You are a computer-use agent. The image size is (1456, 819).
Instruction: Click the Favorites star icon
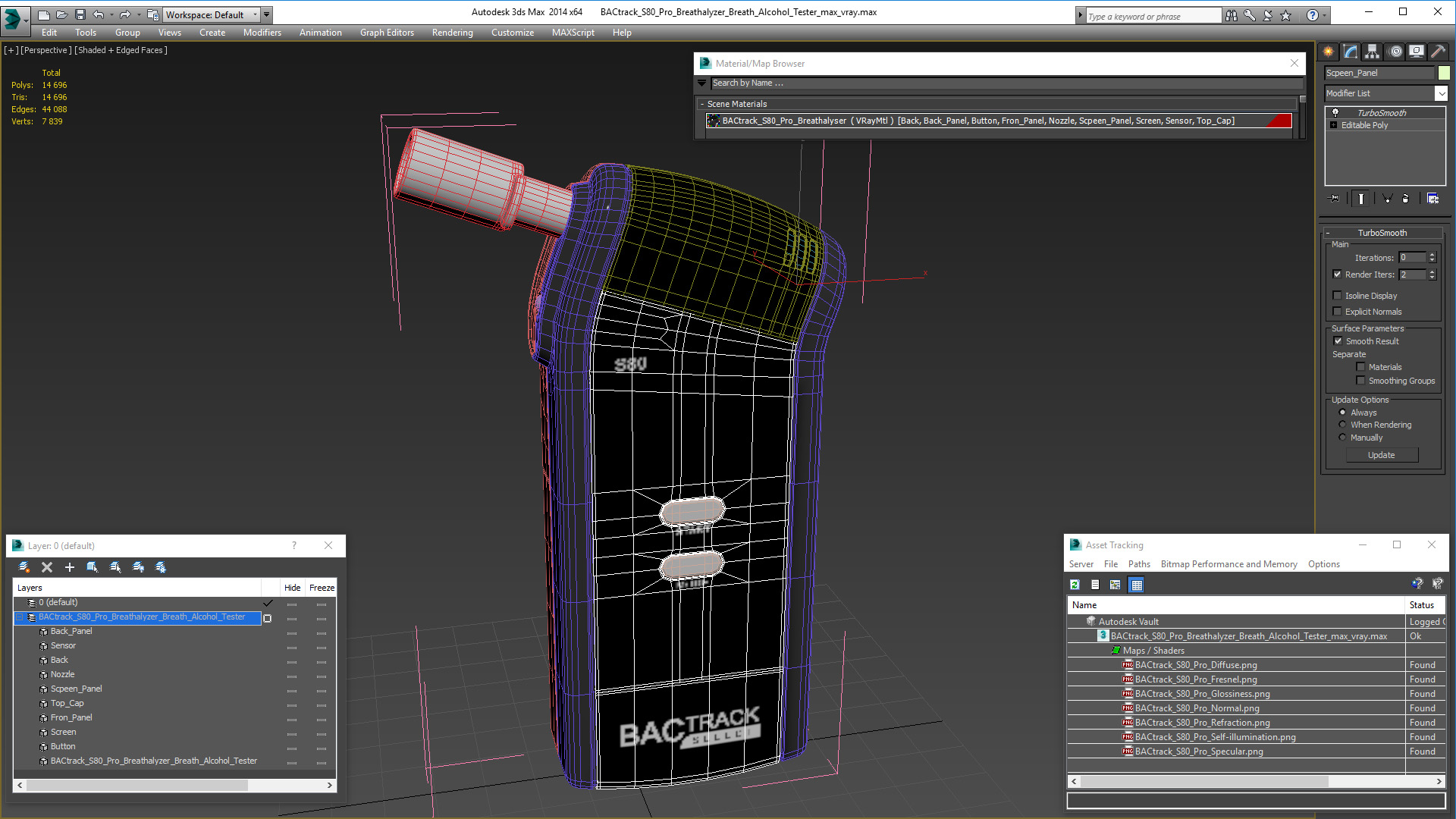pos(1285,15)
